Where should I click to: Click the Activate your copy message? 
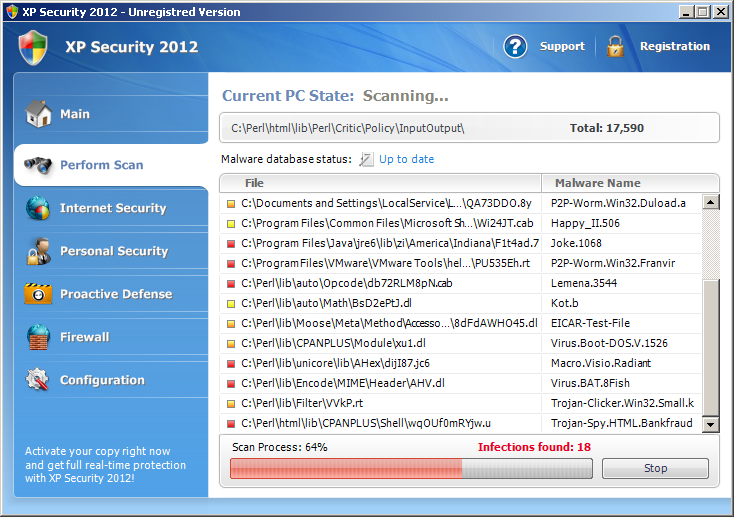pyautogui.click(x=105, y=465)
